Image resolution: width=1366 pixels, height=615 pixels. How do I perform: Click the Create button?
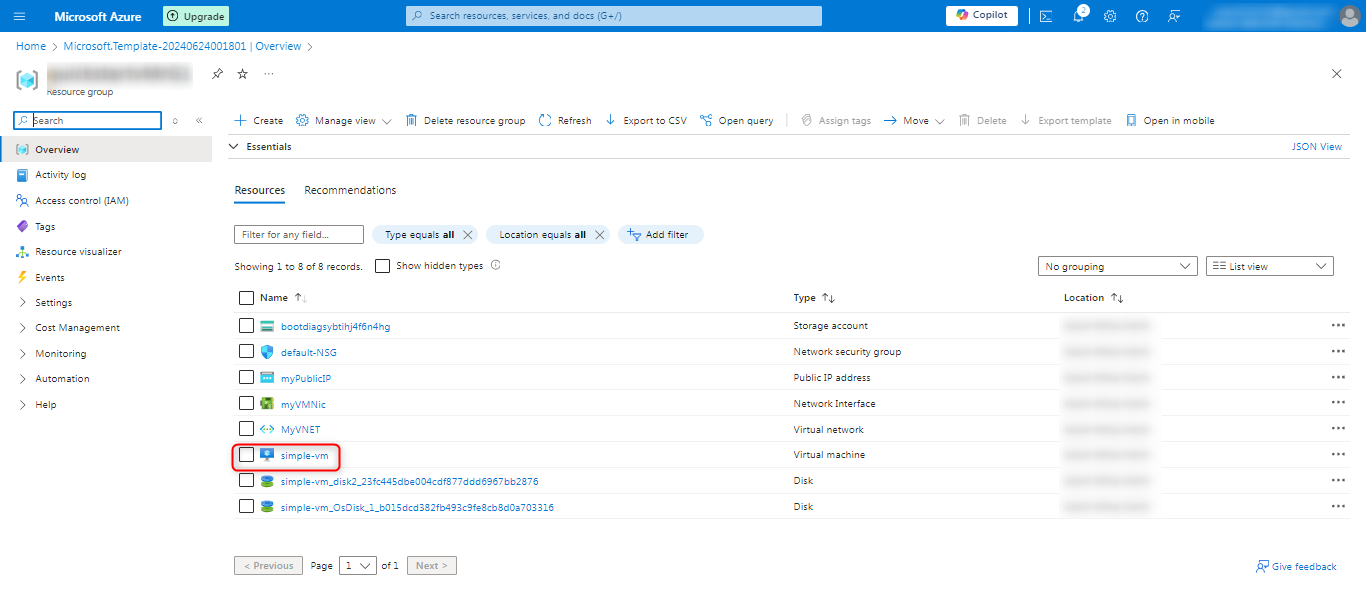259,120
